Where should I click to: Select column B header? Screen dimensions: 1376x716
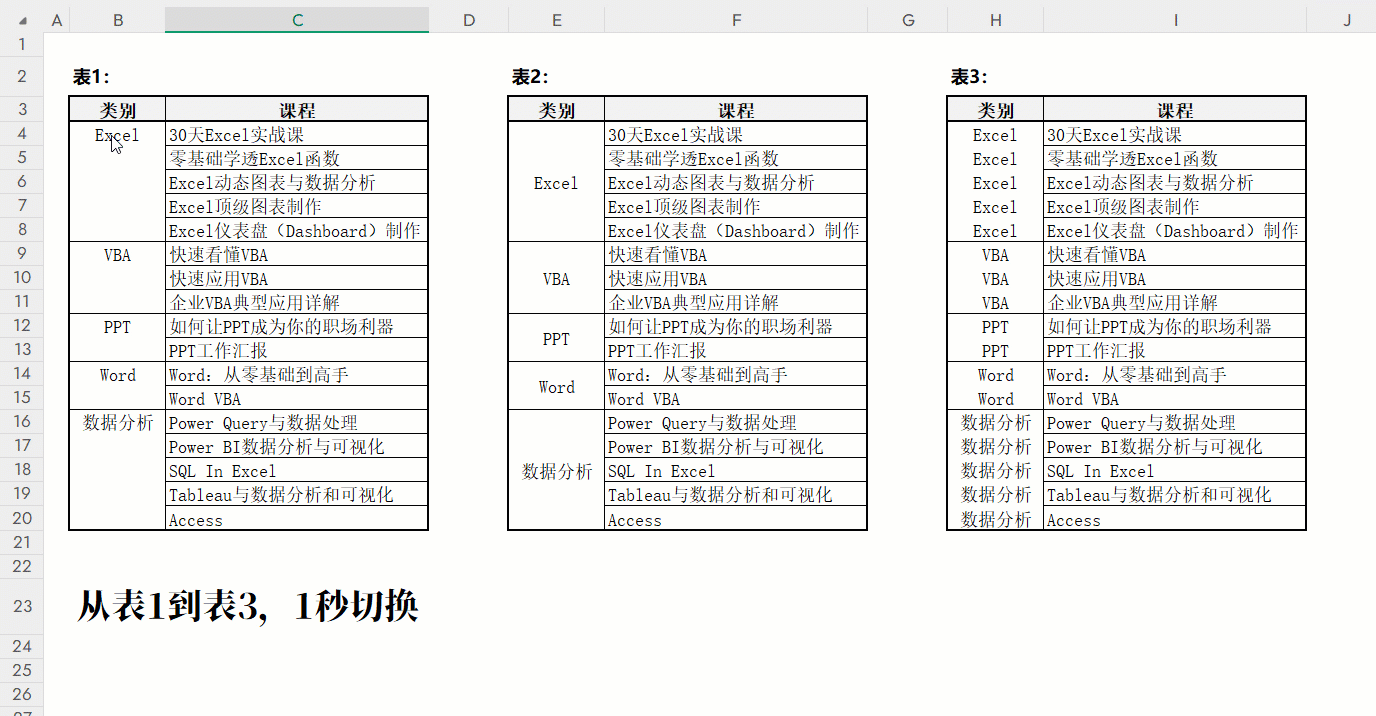tap(117, 20)
